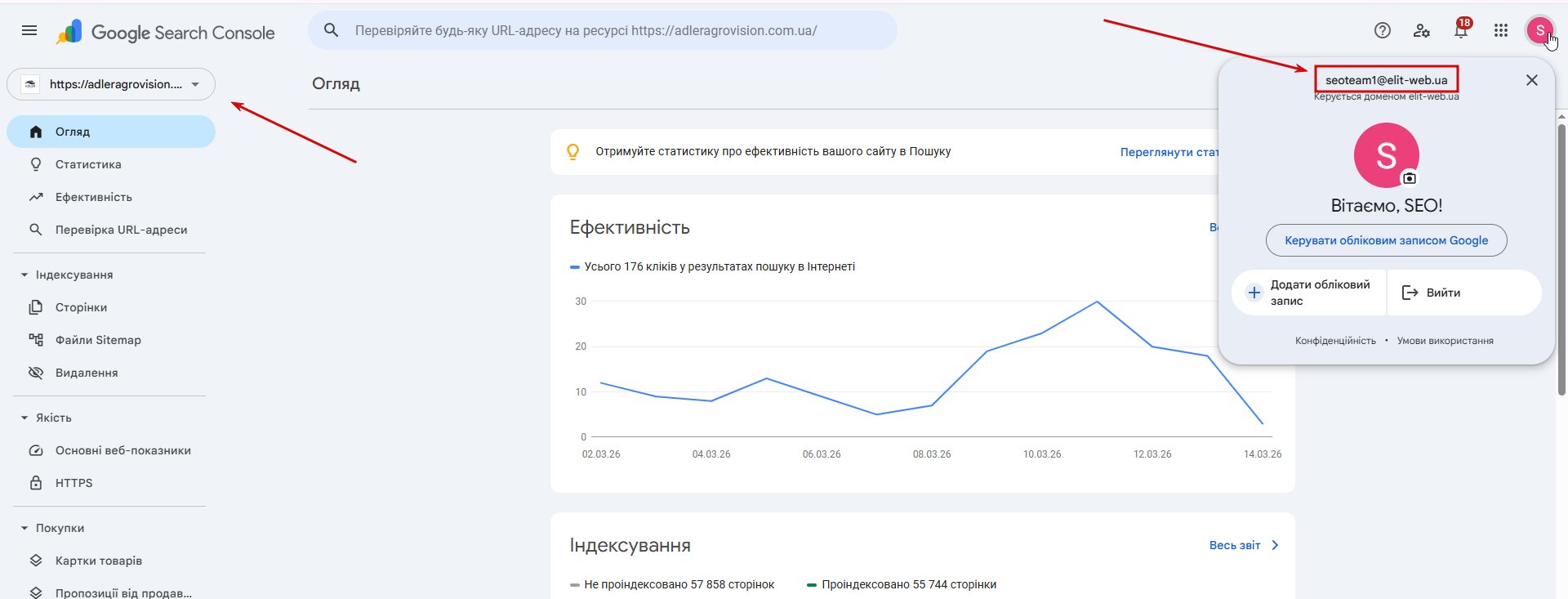The height and width of the screenshot is (599, 1568).
Task: Open the property selector dropdown
Action: point(111,84)
